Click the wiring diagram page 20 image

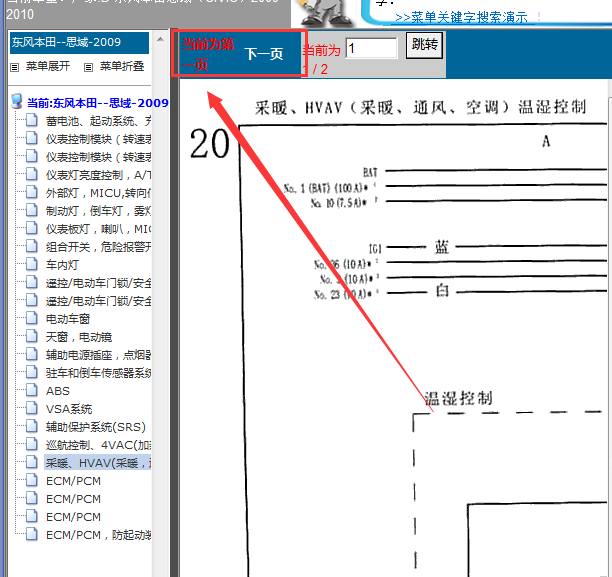[394, 328]
